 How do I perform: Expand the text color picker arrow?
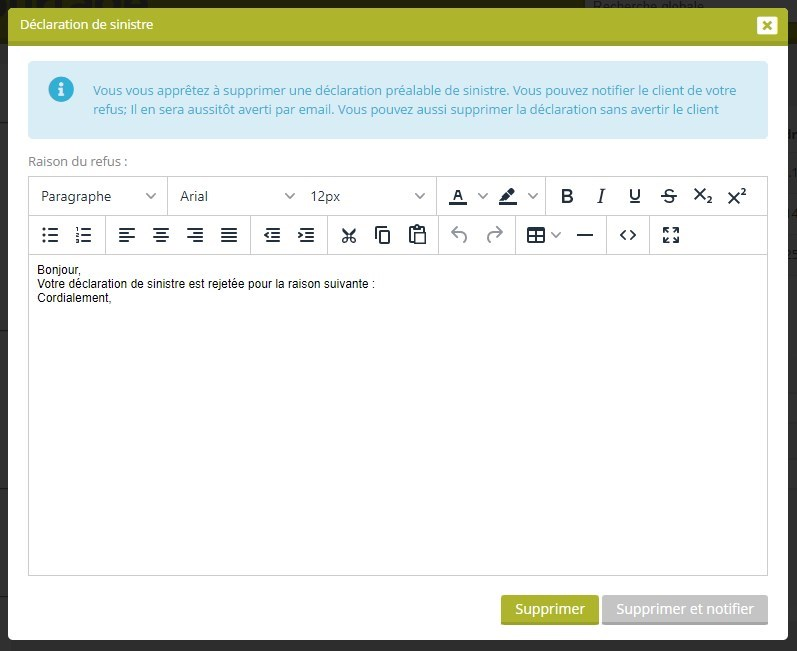click(x=483, y=196)
